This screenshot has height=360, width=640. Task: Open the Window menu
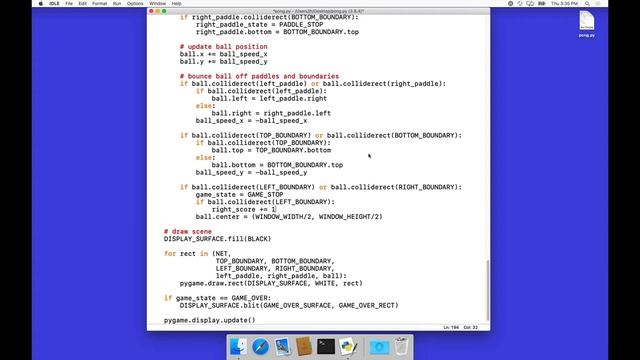pyautogui.click(x=158, y=3)
